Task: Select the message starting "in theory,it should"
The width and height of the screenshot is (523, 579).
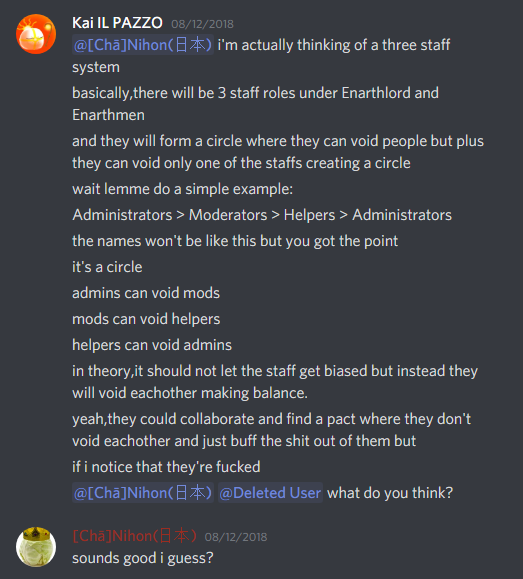Action: point(275,382)
